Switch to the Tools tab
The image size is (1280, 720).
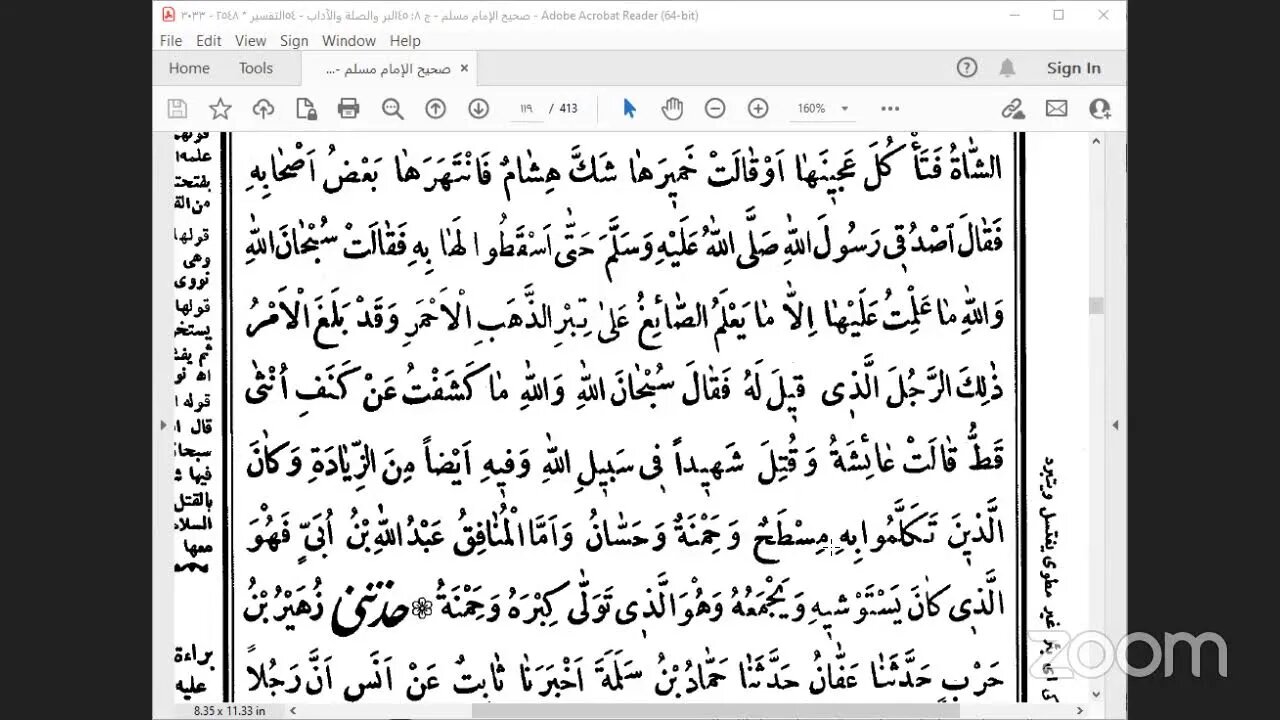coord(256,68)
